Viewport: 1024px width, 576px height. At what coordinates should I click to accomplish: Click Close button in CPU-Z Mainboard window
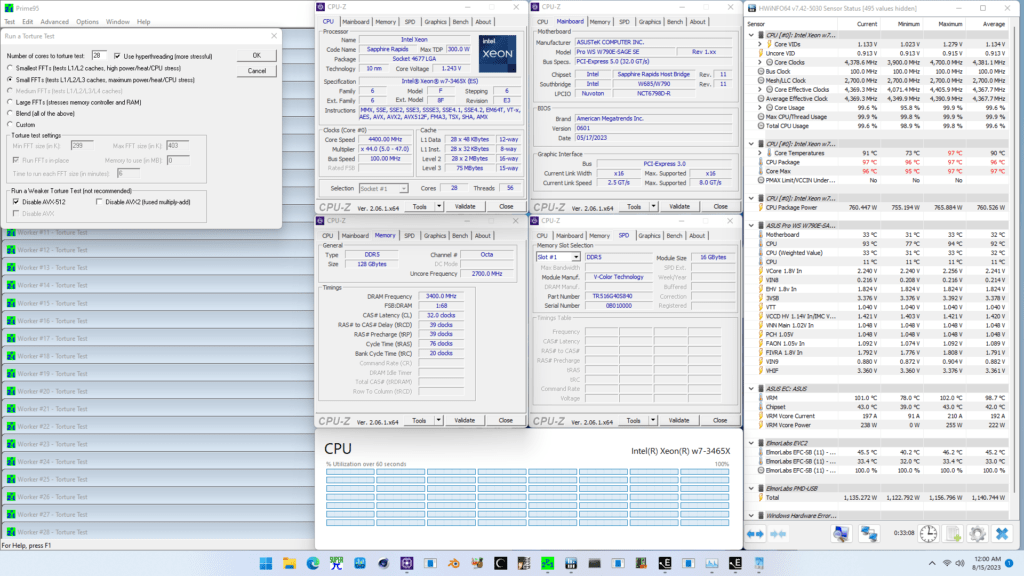tap(720, 206)
